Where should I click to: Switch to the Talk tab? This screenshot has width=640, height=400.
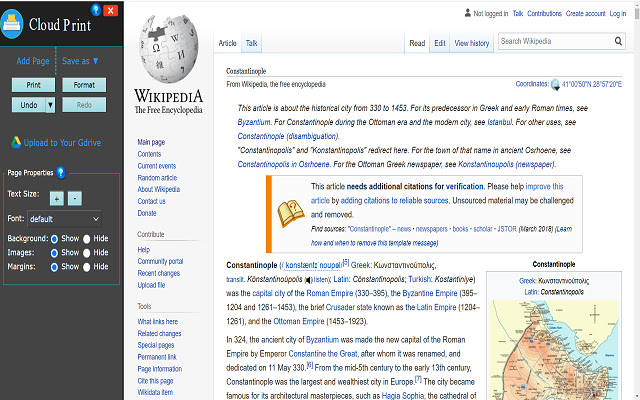[x=251, y=43]
